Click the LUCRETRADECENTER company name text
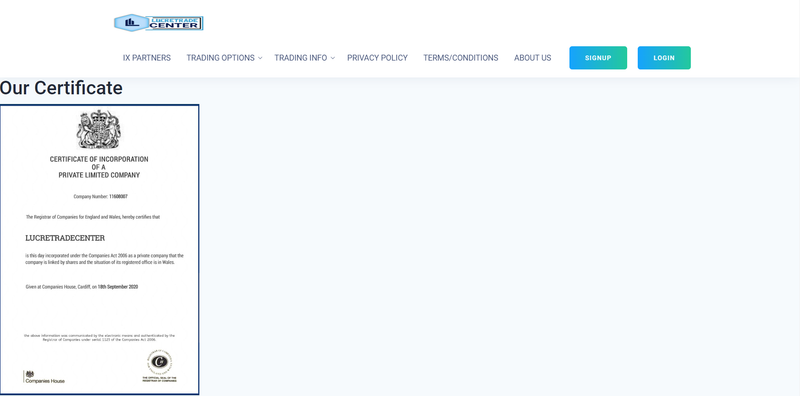The height and width of the screenshot is (396, 800). 65,238
